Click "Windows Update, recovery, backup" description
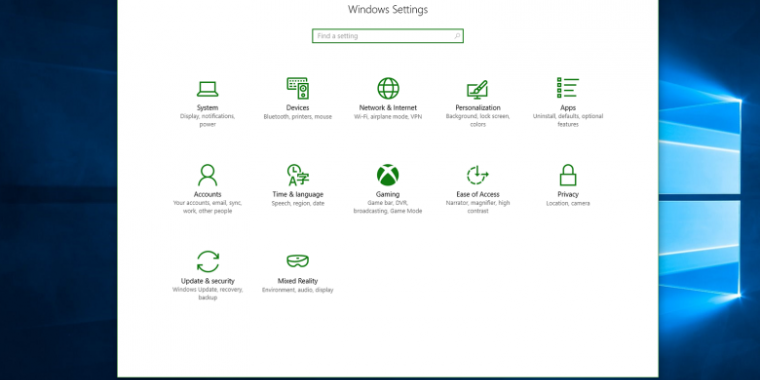The width and height of the screenshot is (760, 380). (207, 294)
